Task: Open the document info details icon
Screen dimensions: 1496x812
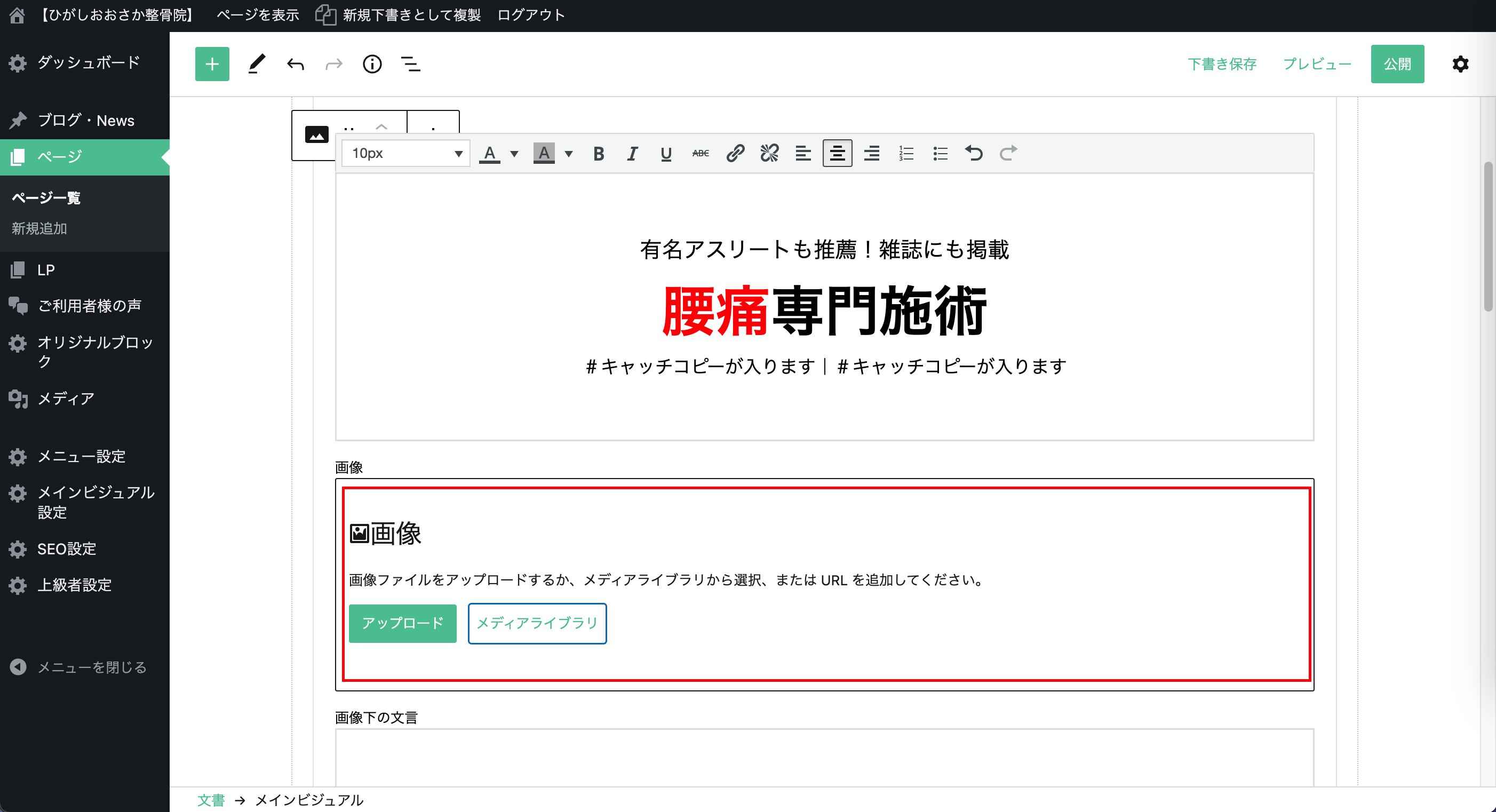Action: click(x=372, y=64)
